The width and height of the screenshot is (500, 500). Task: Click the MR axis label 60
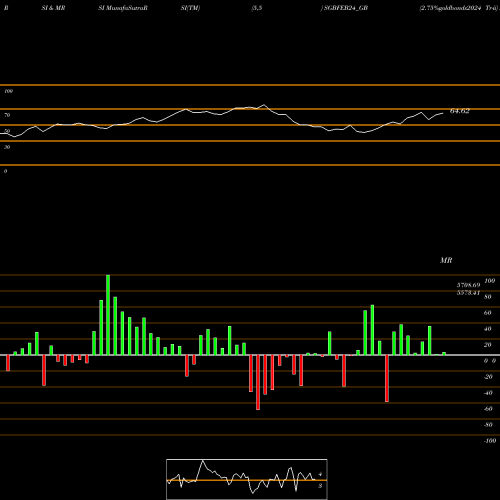pyautogui.click(x=488, y=313)
